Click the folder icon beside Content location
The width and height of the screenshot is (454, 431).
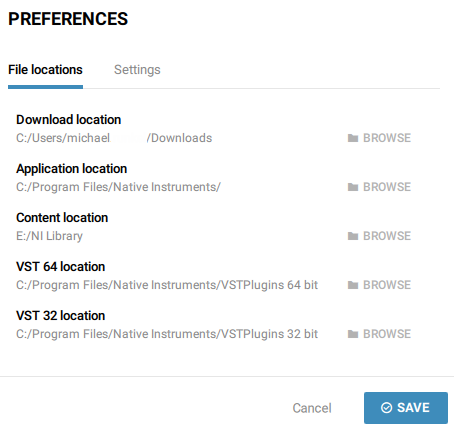coord(353,236)
